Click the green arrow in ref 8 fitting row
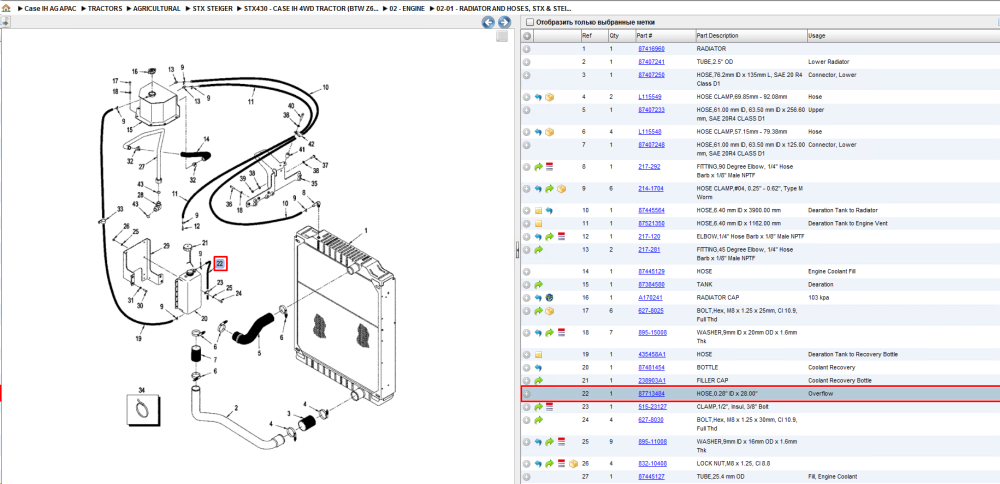Screen dimensions: 1000x484 coord(538,167)
